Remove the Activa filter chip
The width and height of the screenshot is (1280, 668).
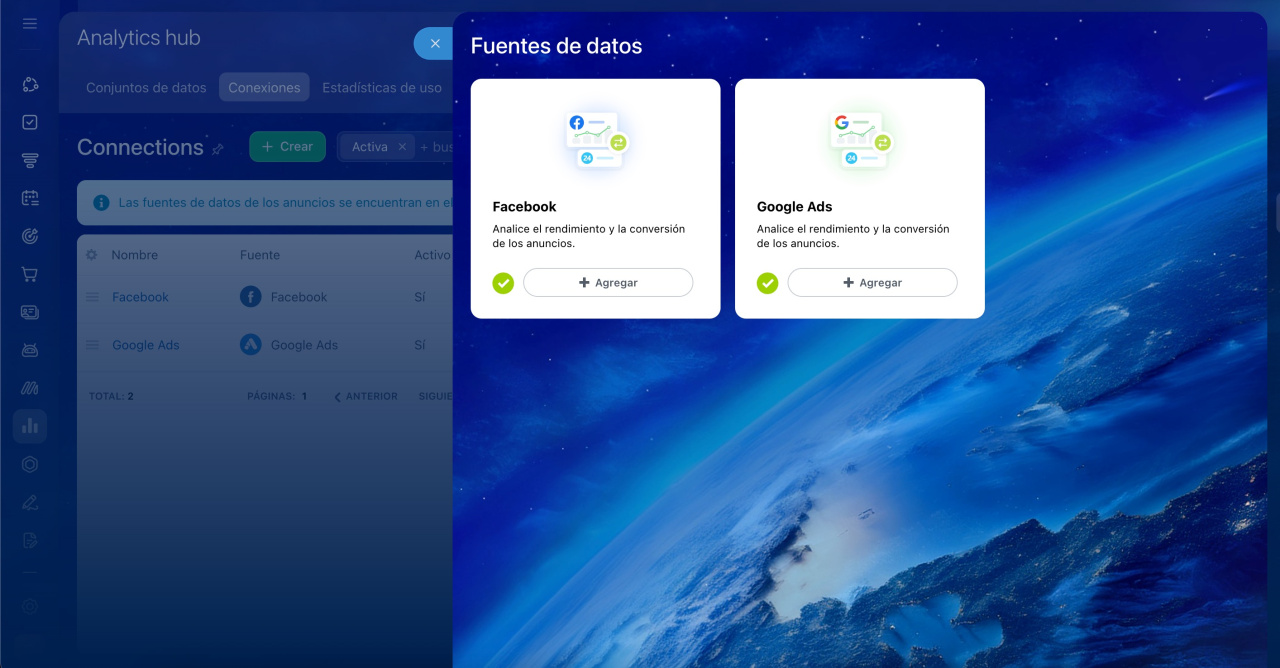[x=402, y=147]
